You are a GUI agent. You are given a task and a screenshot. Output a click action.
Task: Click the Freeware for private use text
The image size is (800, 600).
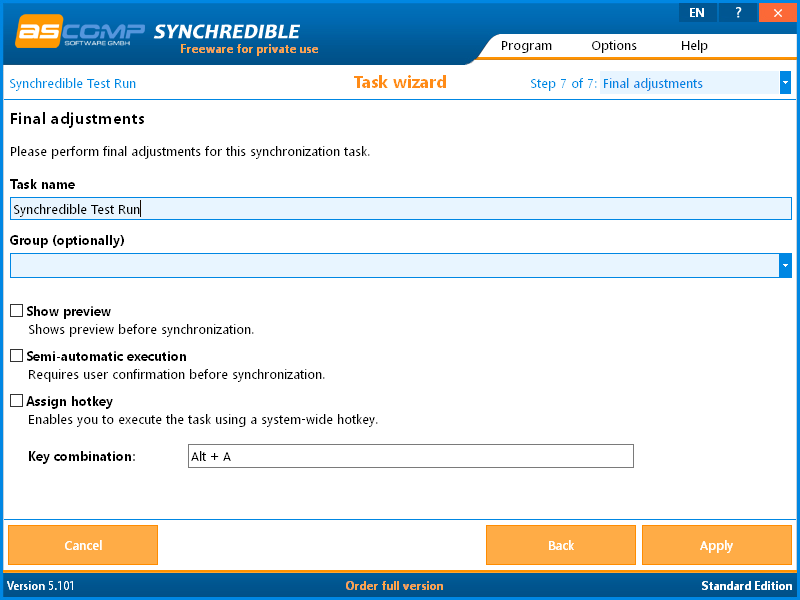[x=249, y=49]
